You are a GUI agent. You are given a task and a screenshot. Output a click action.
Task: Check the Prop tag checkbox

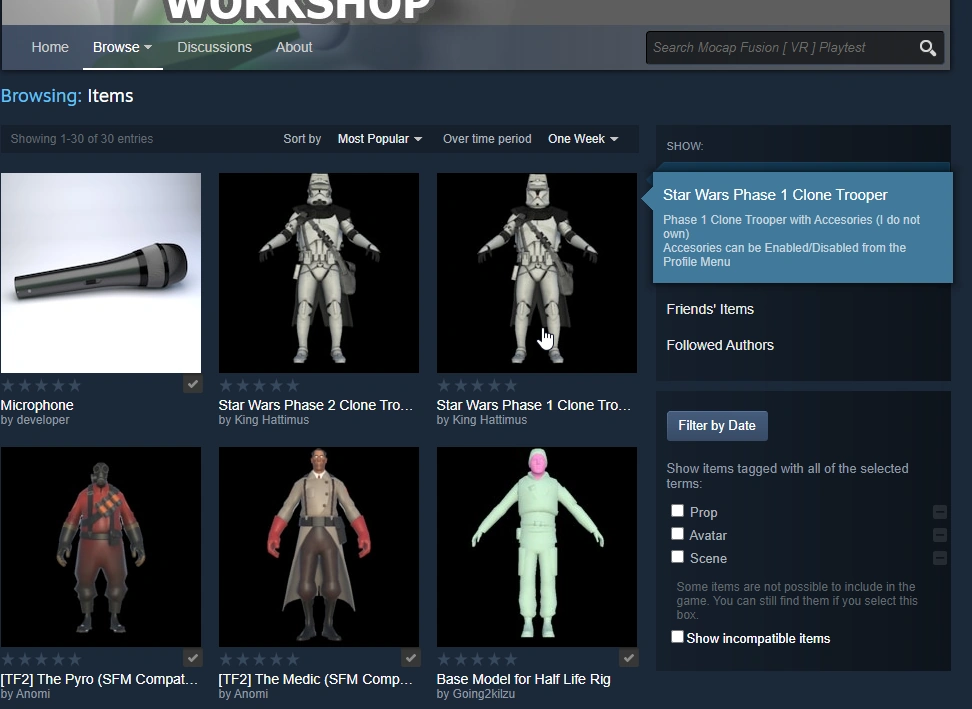tap(677, 511)
